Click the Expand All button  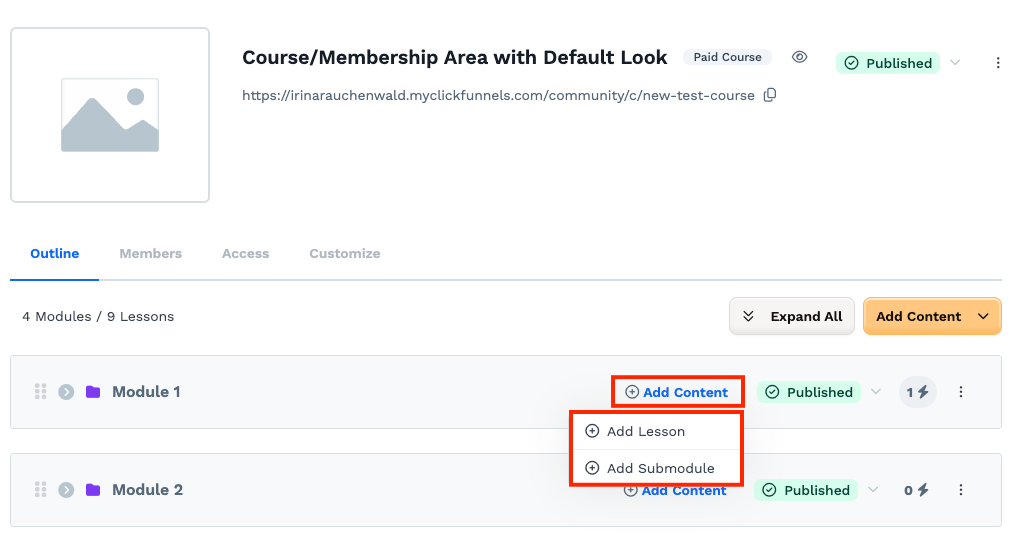point(791,316)
